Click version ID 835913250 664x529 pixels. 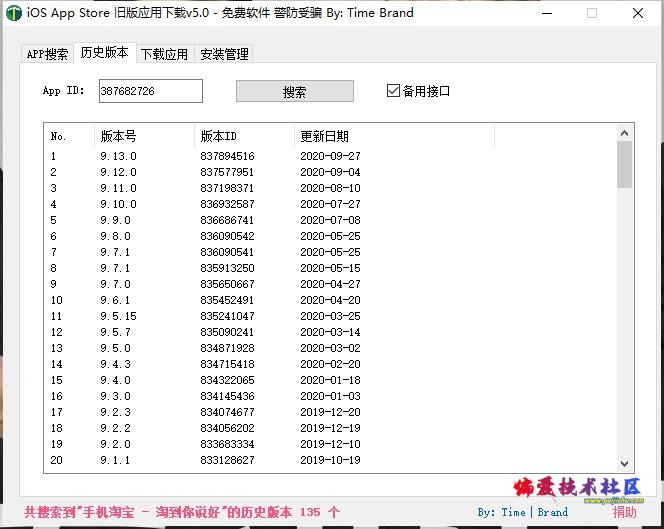(x=227, y=268)
